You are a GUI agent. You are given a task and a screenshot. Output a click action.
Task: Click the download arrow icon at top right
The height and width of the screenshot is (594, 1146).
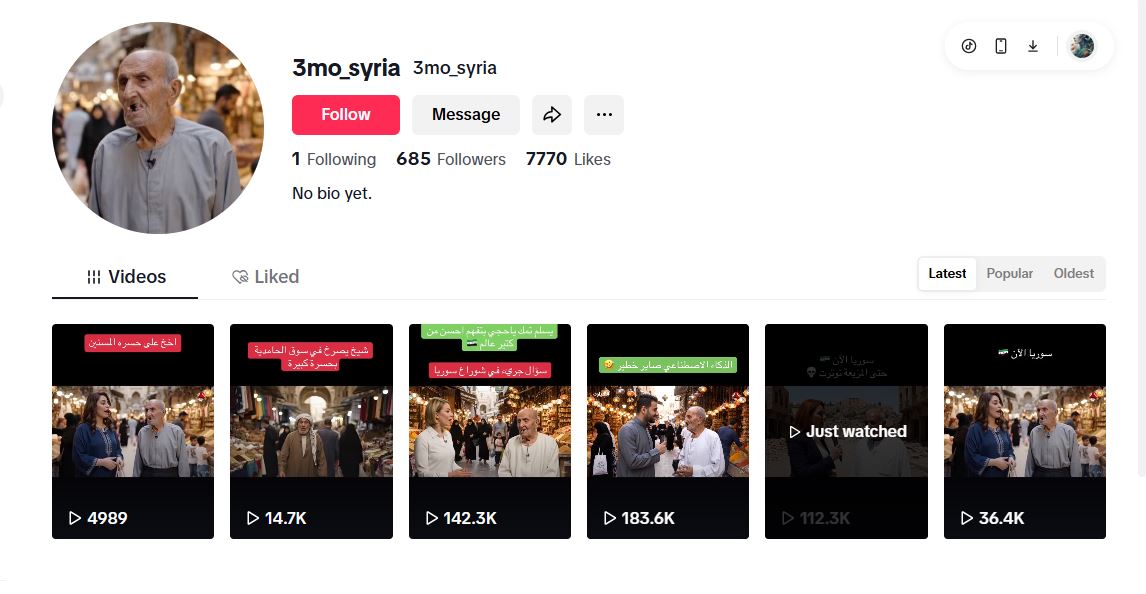(x=1033, y=46)
